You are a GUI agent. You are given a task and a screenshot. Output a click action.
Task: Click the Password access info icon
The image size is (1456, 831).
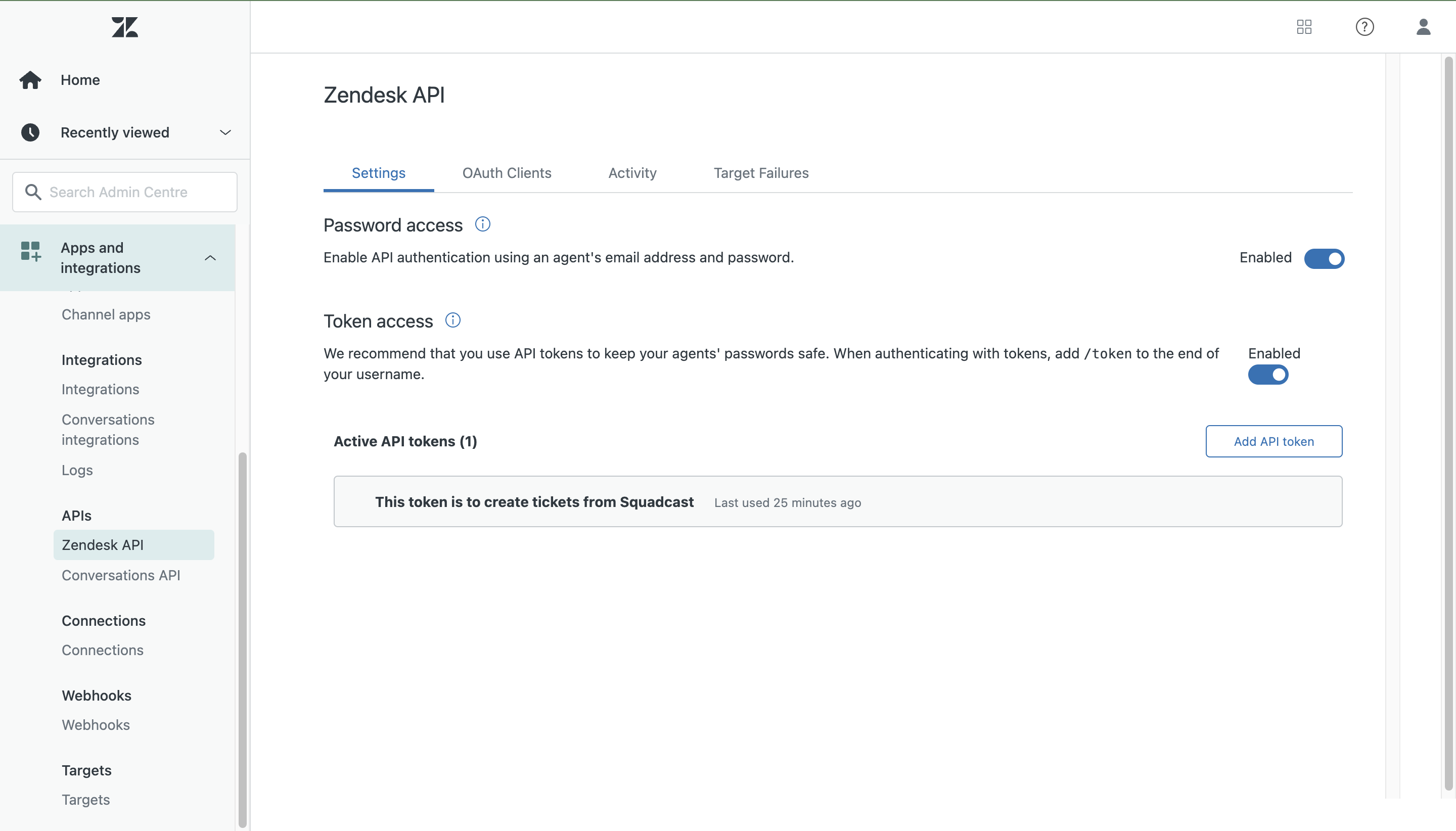point(483,224)
